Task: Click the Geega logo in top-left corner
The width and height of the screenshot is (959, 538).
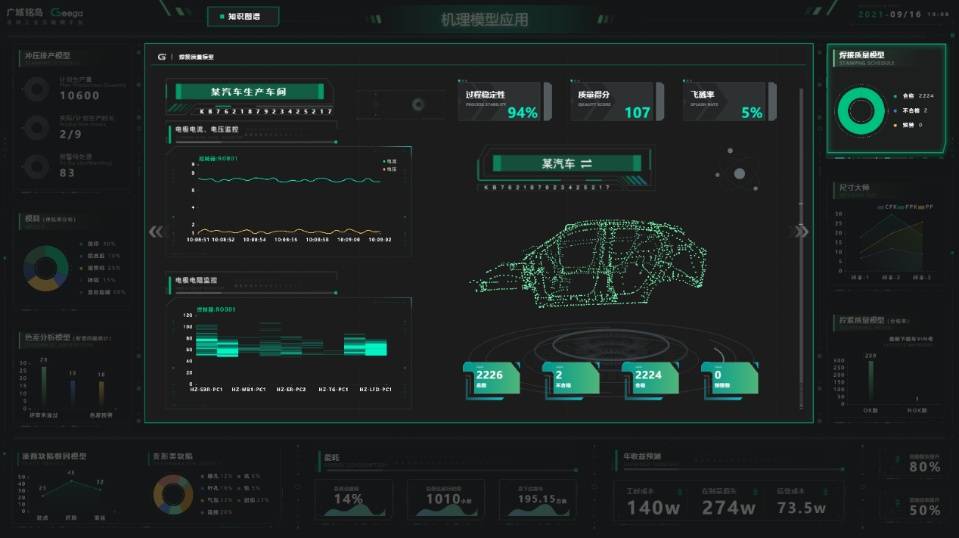Action: click(67, 12)
